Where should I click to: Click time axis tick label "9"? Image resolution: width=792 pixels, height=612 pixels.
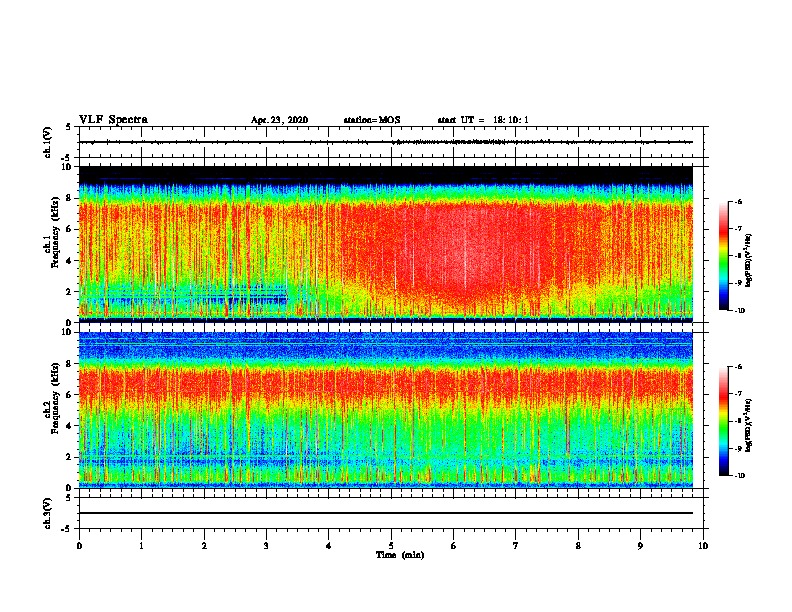coord(640,546)
